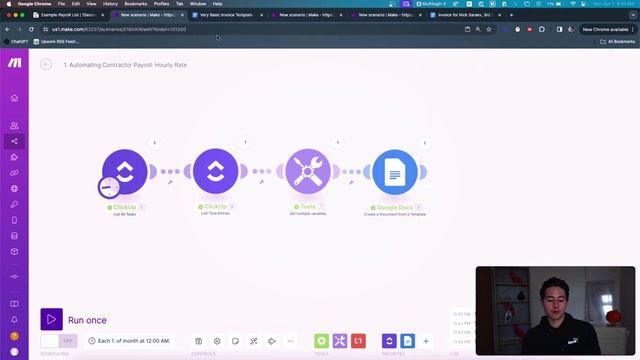The width and height of the screenshot is (640, 360).
Task: Open the Upwork RSS Feed bookmark
Action: click(x=56, y=42)
